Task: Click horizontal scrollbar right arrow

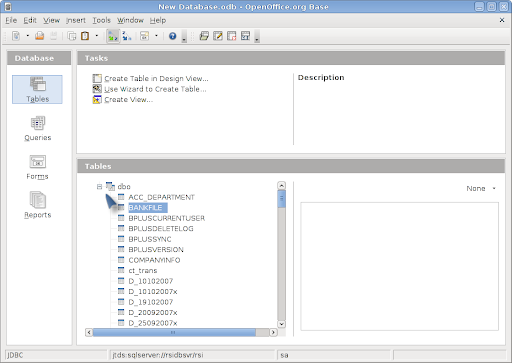Action: click(273, 332)
